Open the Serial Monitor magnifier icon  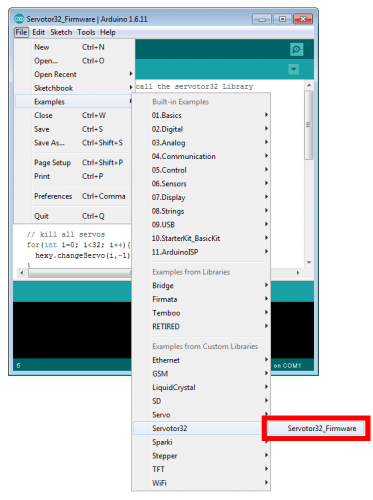[x=296, y=50]
